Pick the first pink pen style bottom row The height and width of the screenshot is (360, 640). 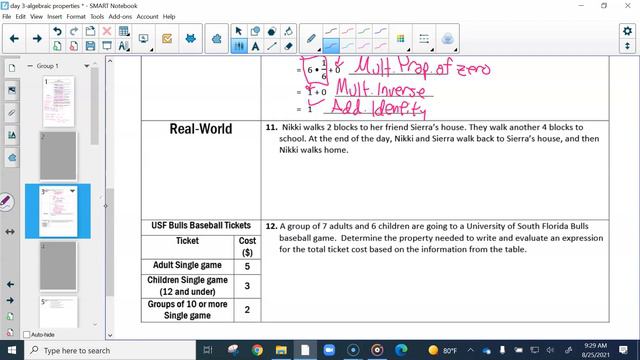coord(364,46)
